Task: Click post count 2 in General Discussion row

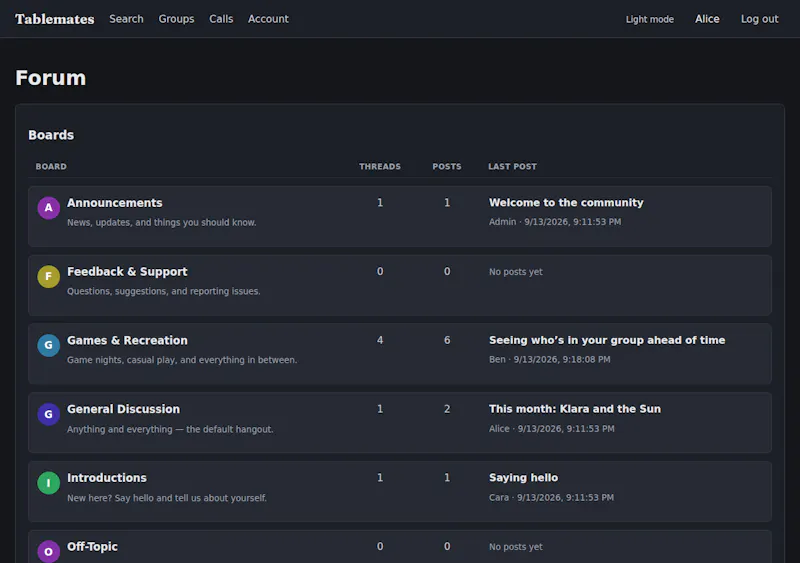Action: pos(447,409)
